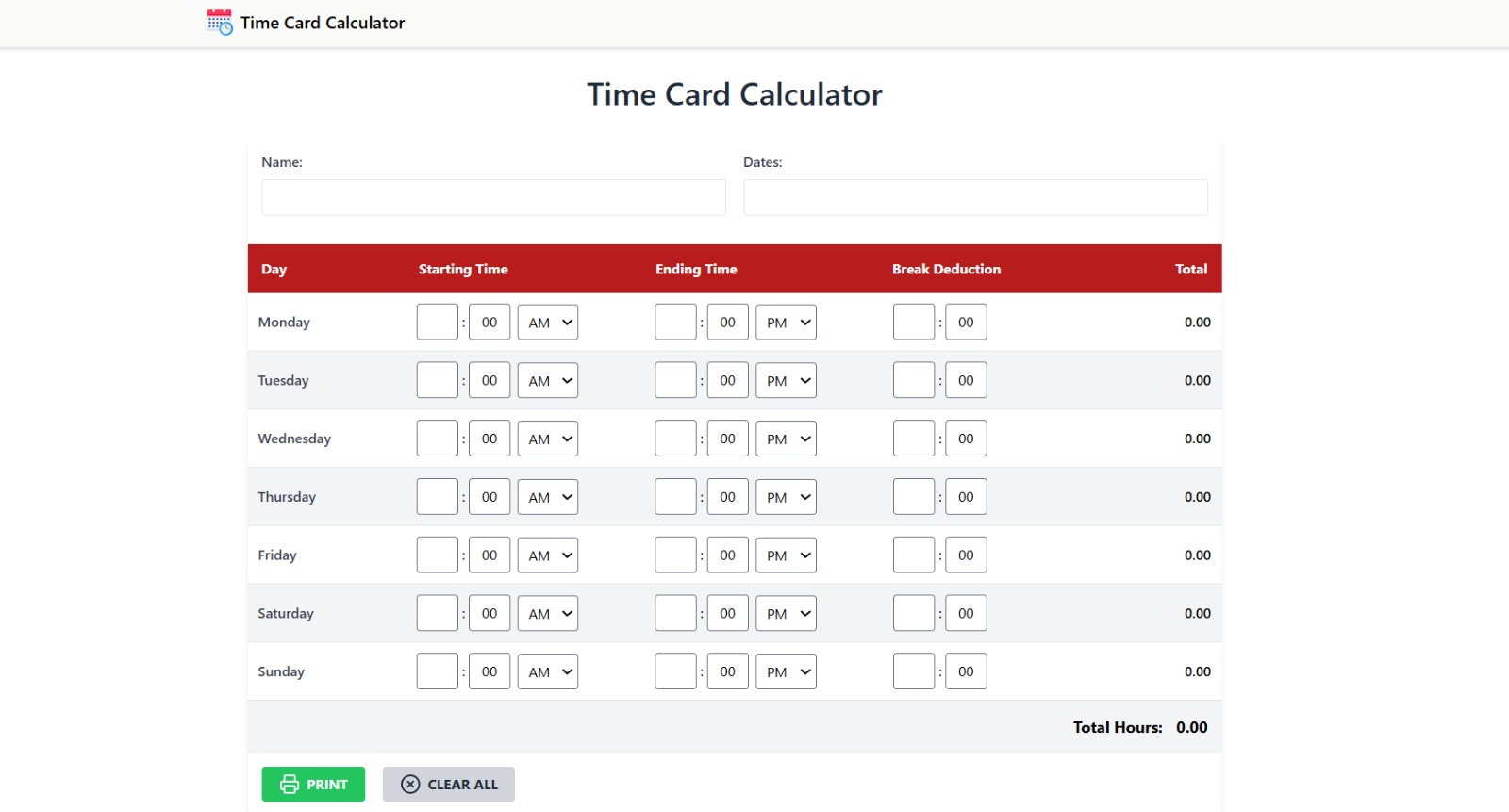Click Tuesday starting hour field
1509x812 pixels.
click(438, 381)
